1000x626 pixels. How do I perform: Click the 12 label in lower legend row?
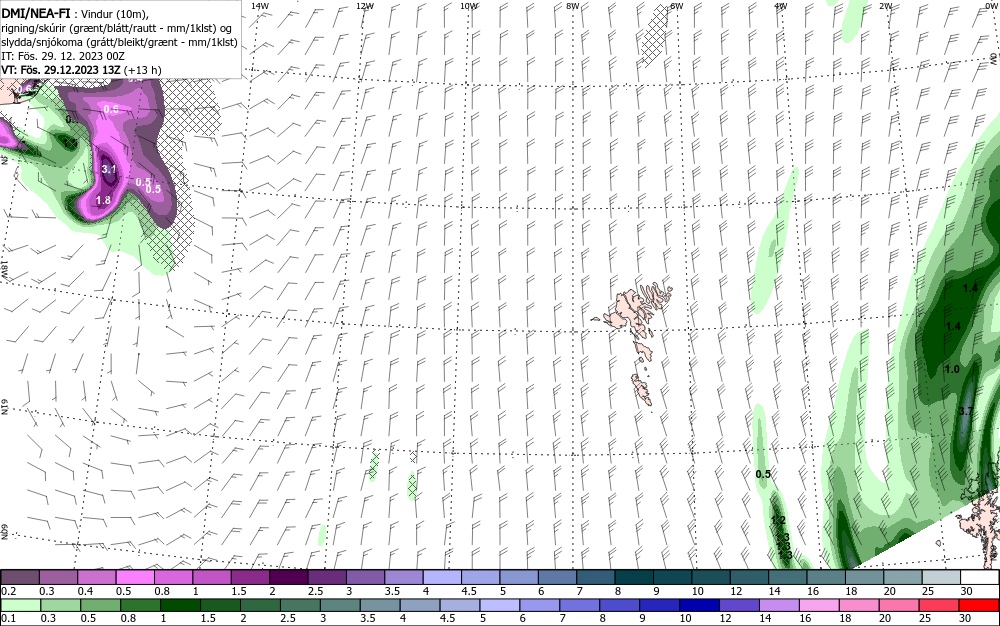point(725,618)
